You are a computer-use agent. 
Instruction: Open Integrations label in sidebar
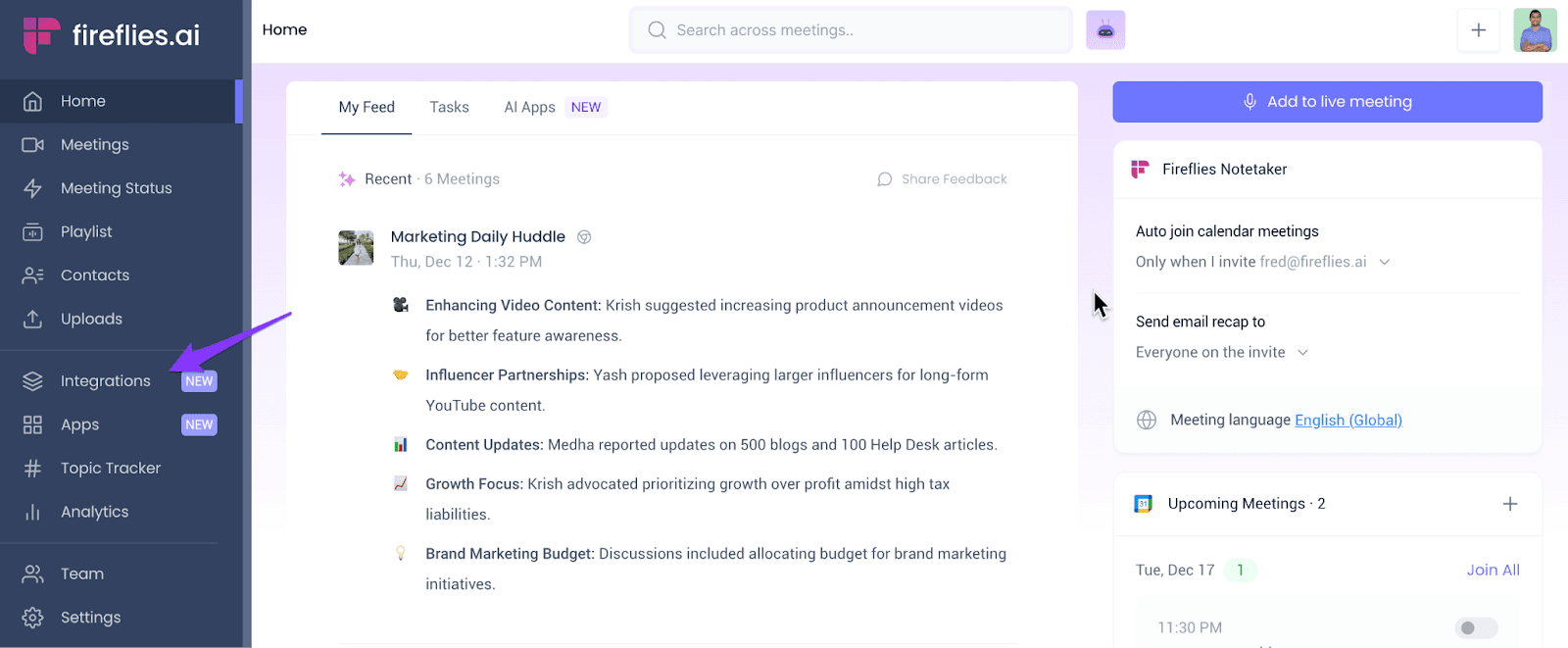pyautogui.click(x=106, y=381)
